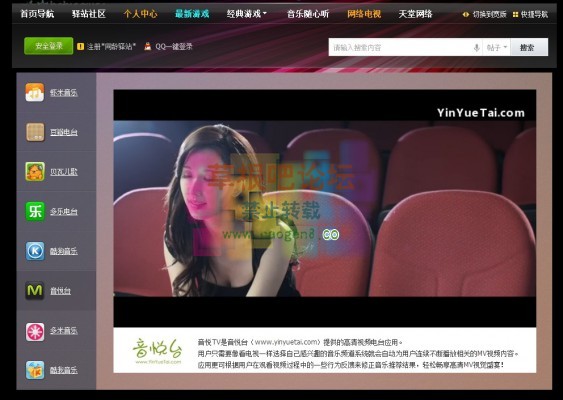Click the YinYueTai video player area

(325, 208)
